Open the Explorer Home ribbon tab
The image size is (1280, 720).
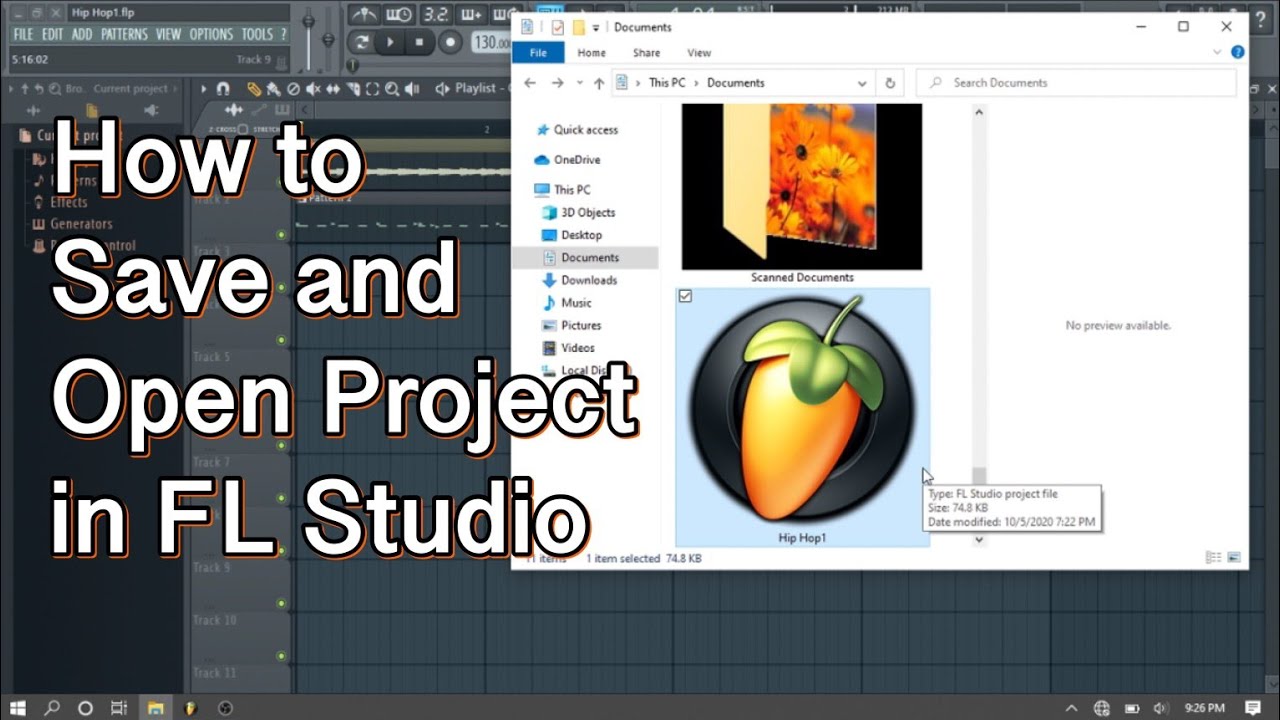(x=592, y=53)
